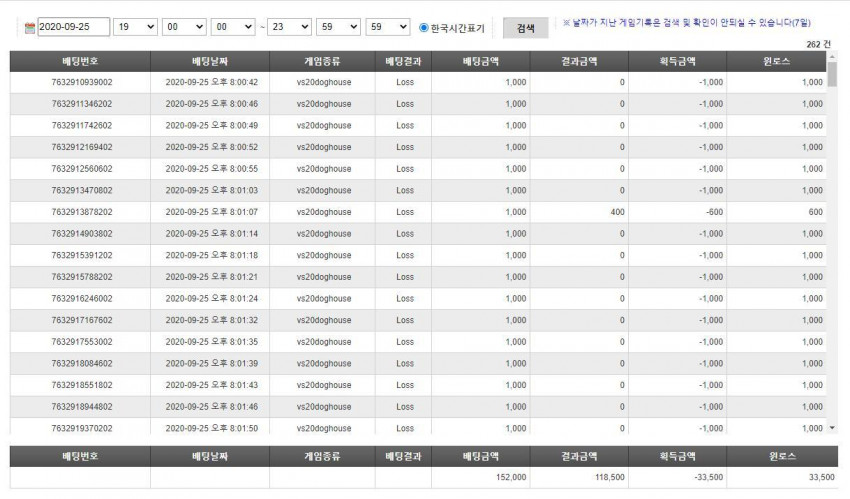This screenshot has width=850, height=499.
Task: Click the 윈로스 column header in top table
Action: (776, 62)
